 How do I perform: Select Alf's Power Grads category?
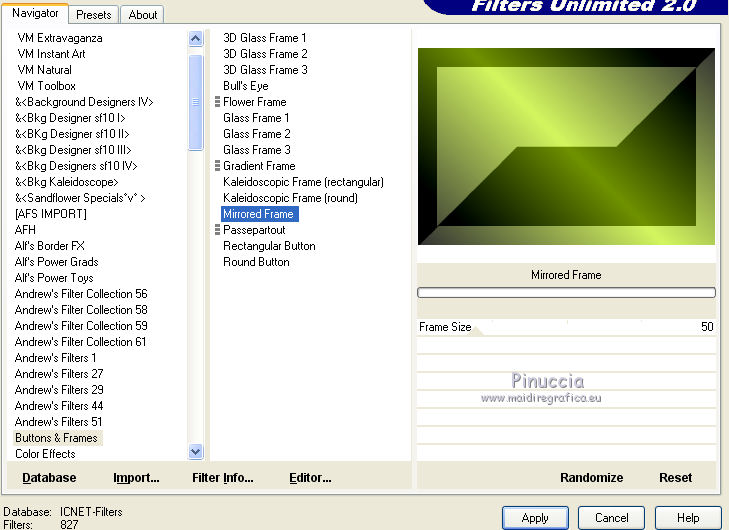(57, 262)
